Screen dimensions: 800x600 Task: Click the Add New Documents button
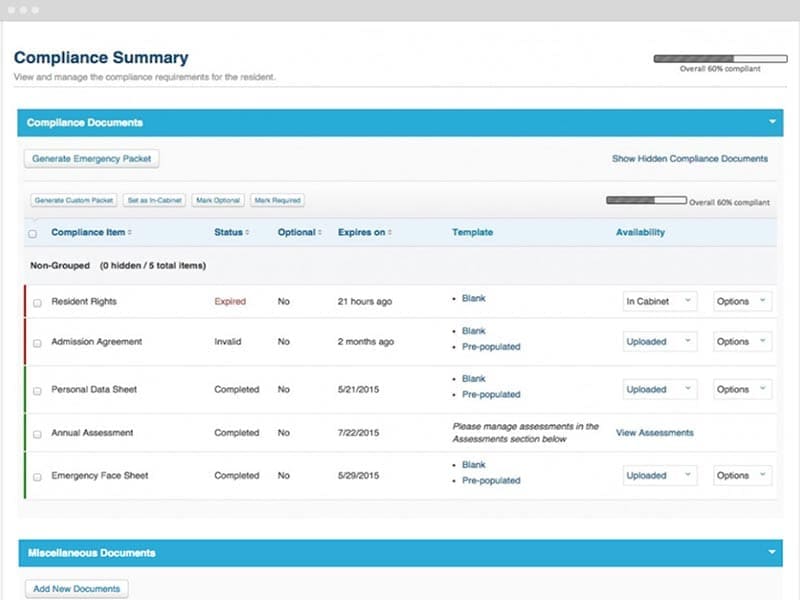(76, 588)
